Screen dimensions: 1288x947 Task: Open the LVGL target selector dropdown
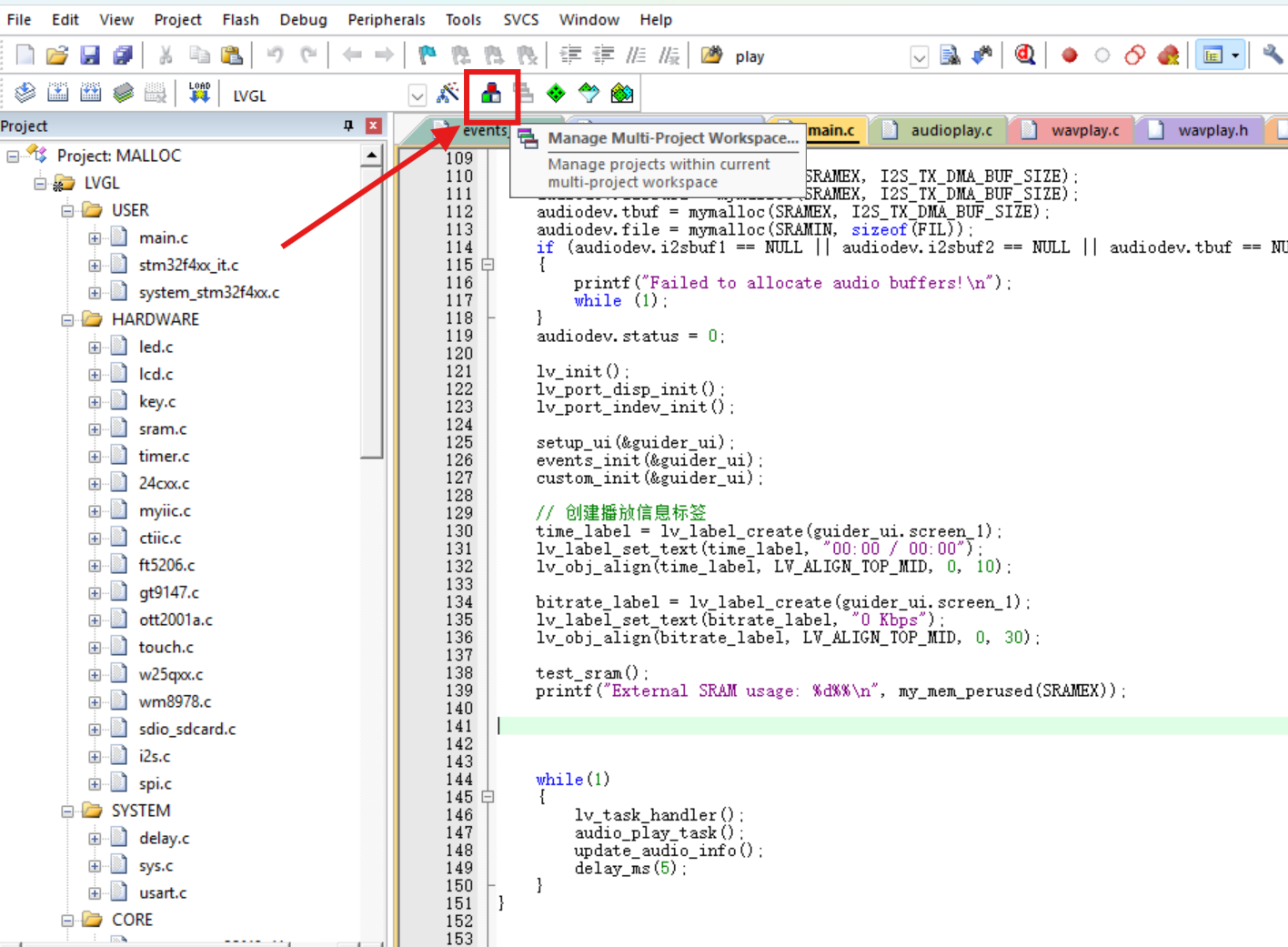[x=417, y=94]
